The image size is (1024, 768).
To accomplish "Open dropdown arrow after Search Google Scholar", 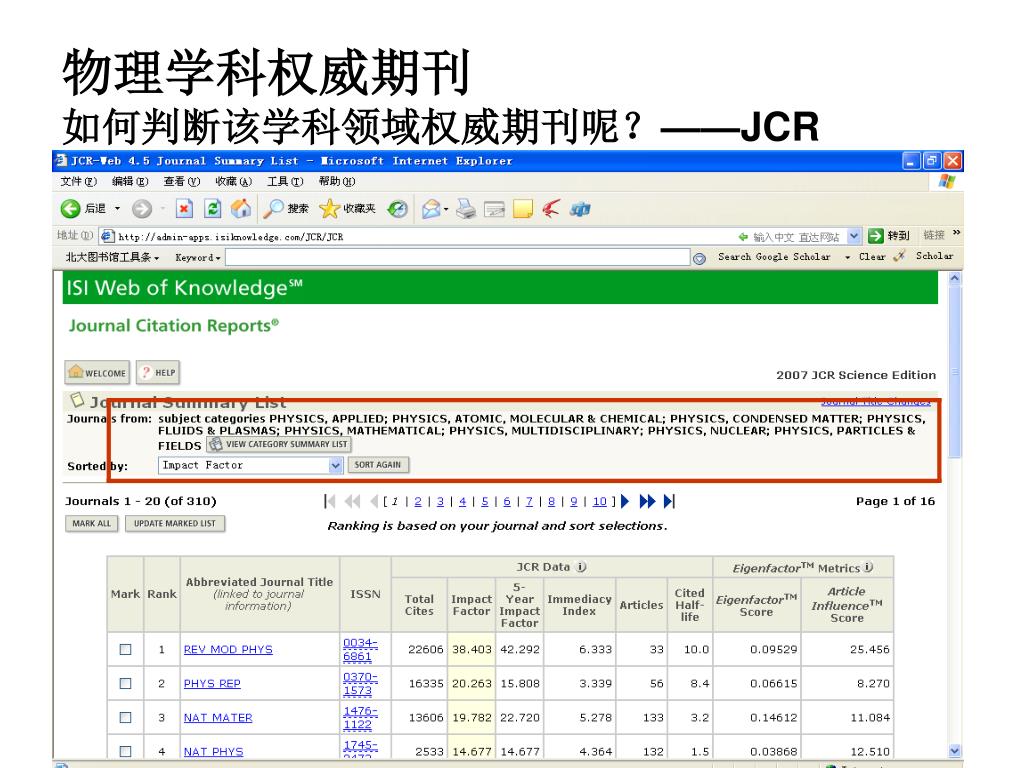I will (847, 257).
